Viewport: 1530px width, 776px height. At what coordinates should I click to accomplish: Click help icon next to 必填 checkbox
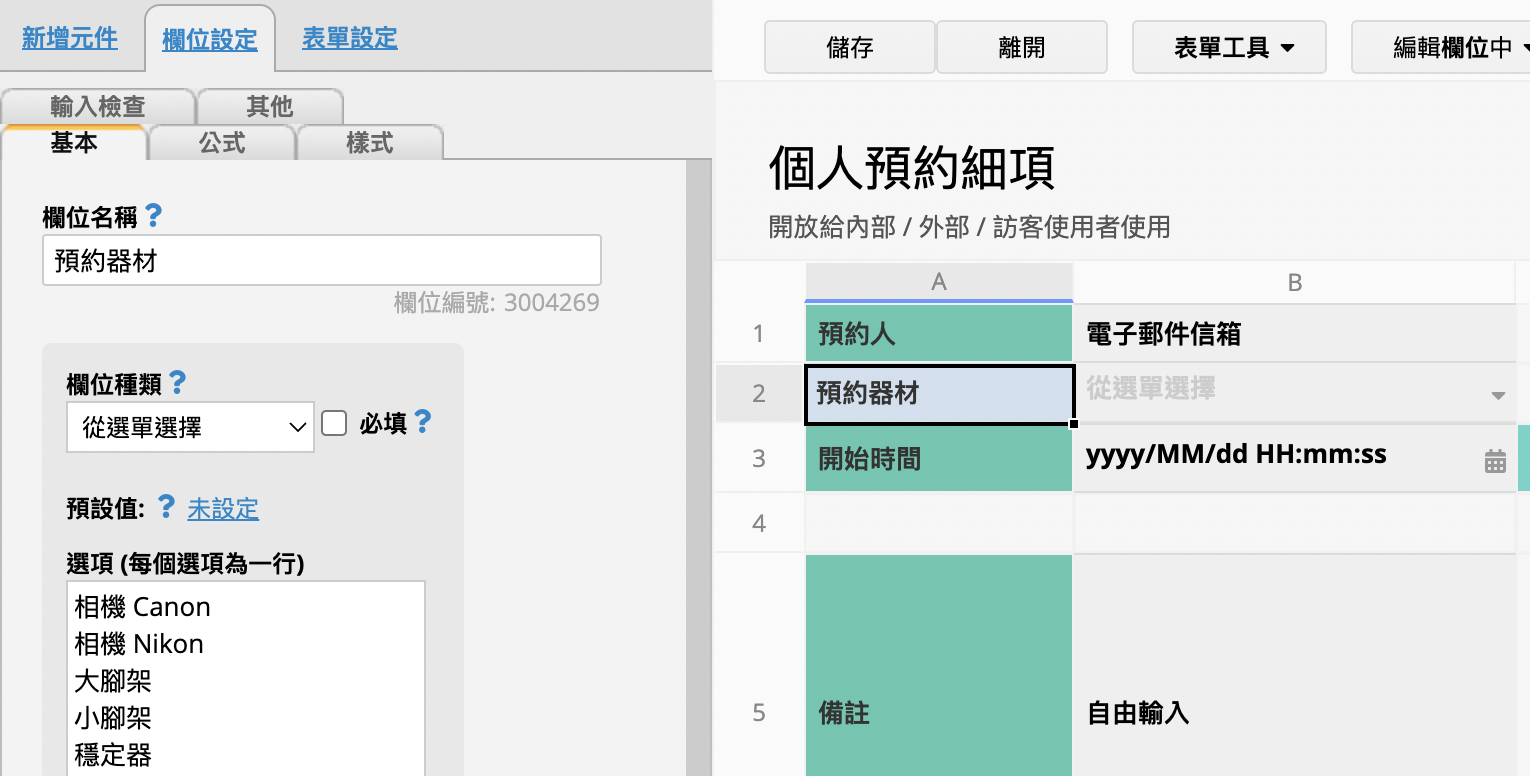(x=423, y=422)
